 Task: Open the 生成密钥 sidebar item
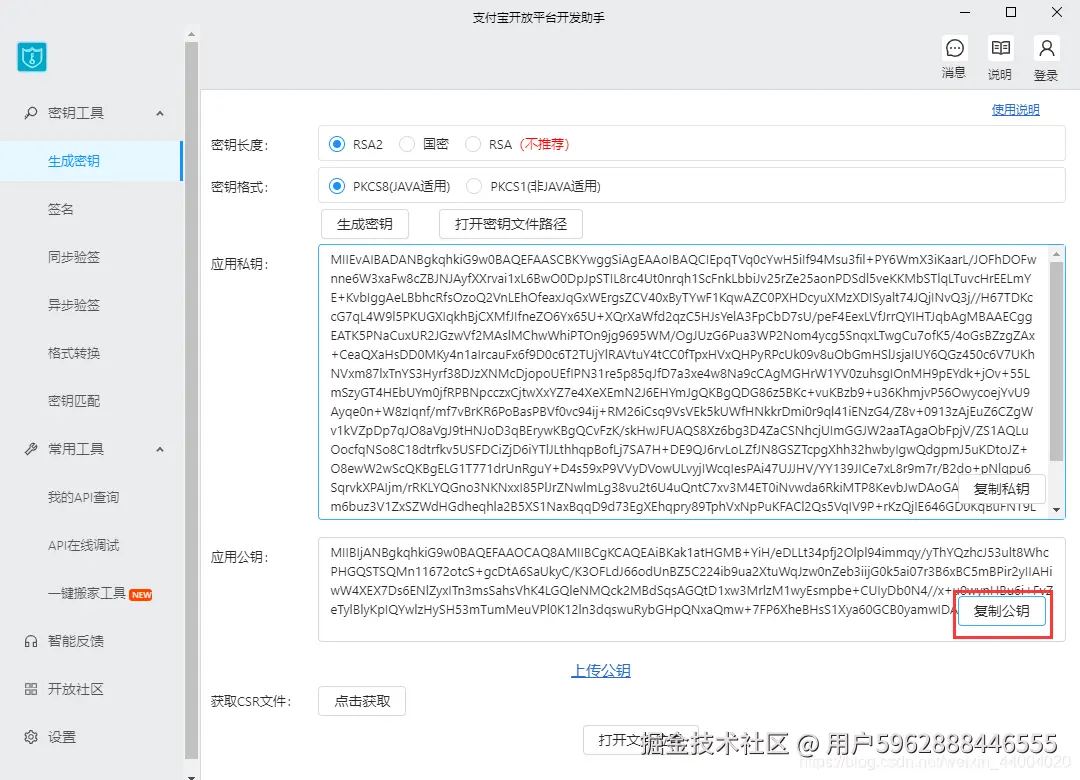click(91, 161)
